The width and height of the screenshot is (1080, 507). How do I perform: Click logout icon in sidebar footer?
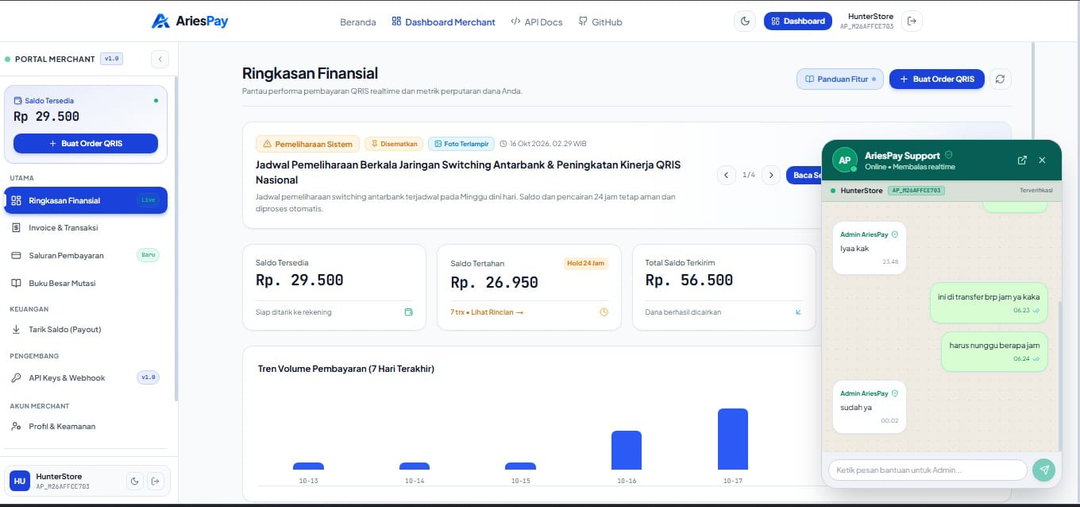156,481
